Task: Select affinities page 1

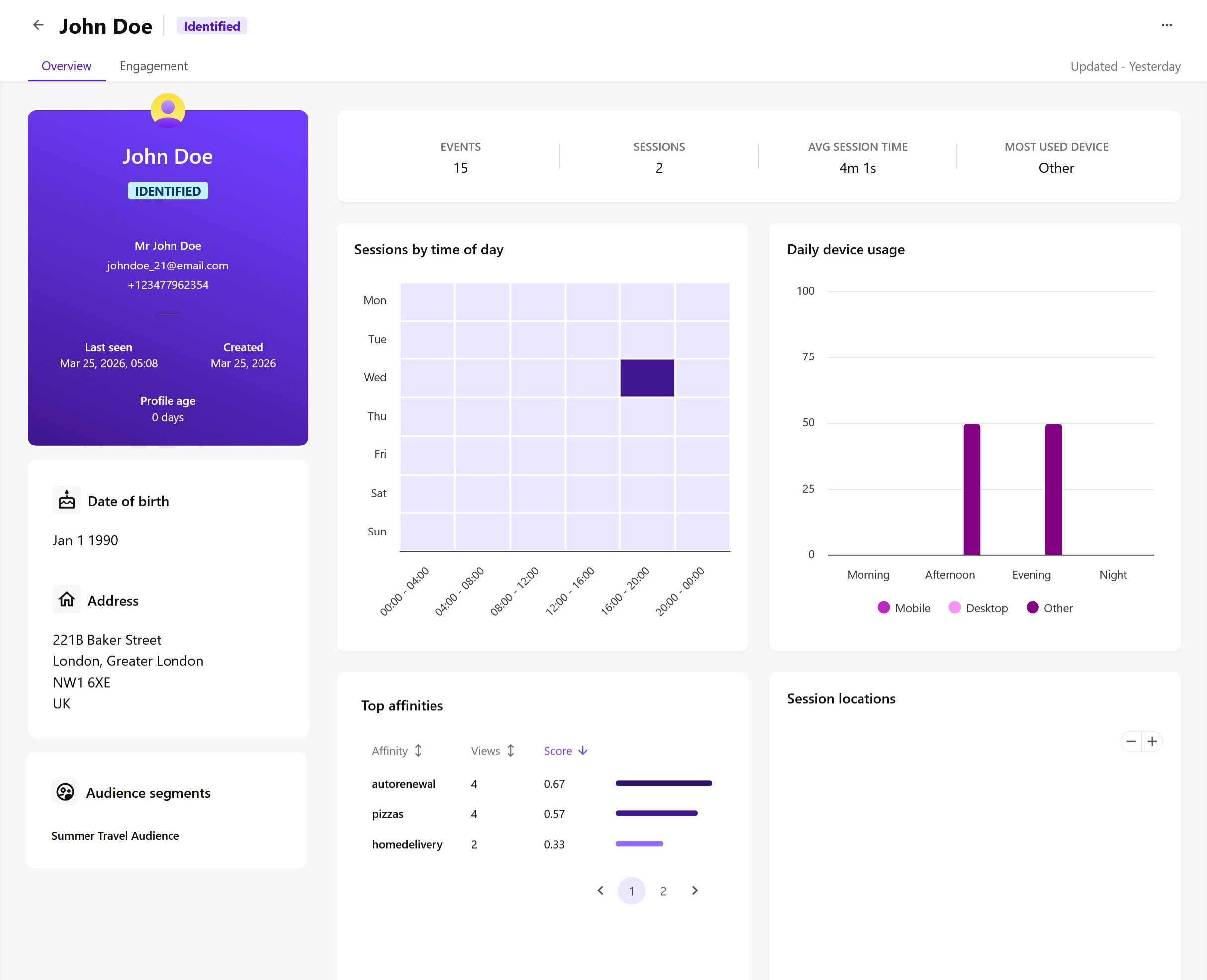Action: click(x=631, y=890)
